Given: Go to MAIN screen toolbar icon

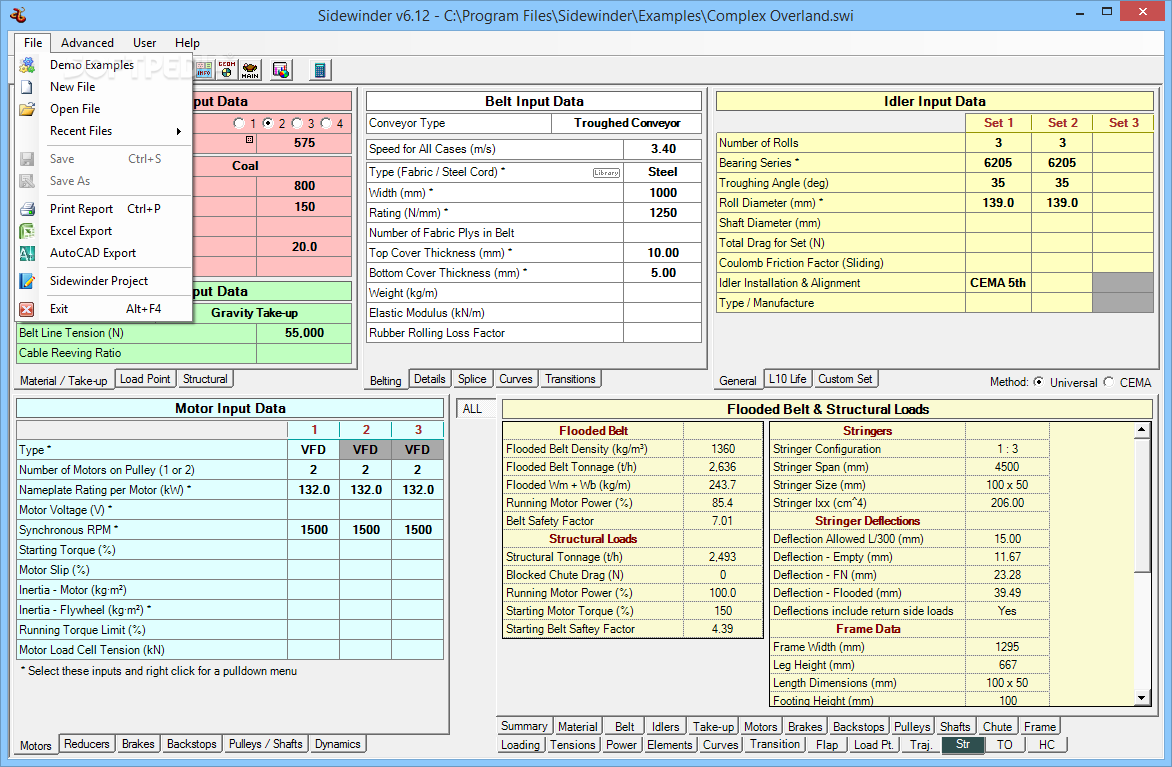Looking at the screenshot, I should [250, 70].
